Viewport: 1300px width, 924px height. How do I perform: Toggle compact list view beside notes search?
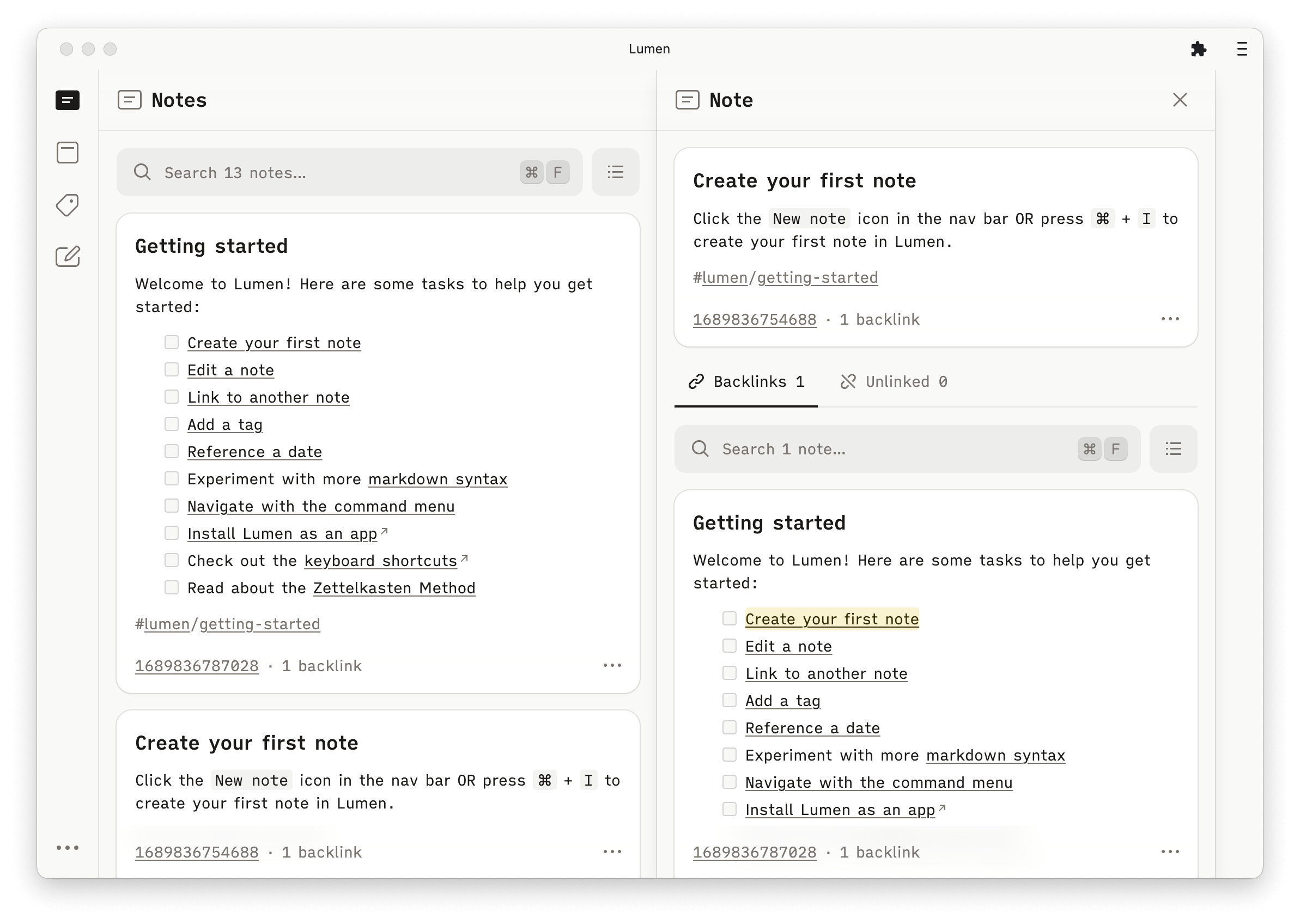[x=615, y=172]
